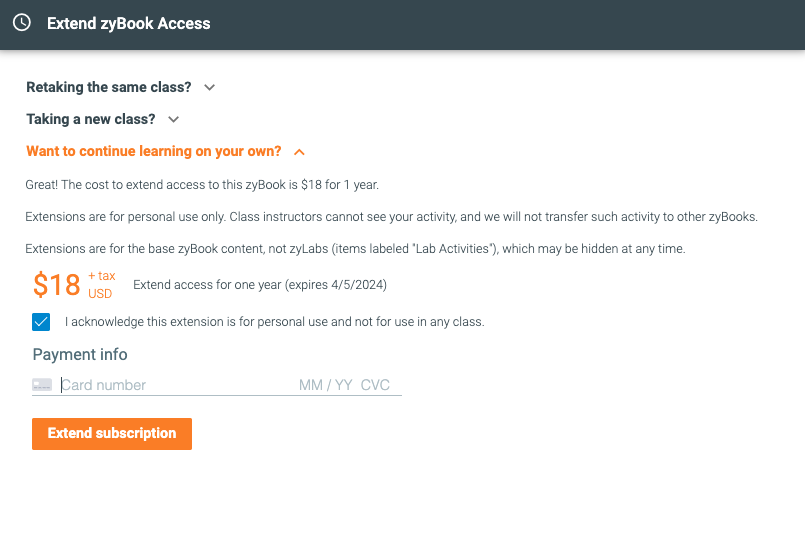Click the CVC field

coord(375,385)
